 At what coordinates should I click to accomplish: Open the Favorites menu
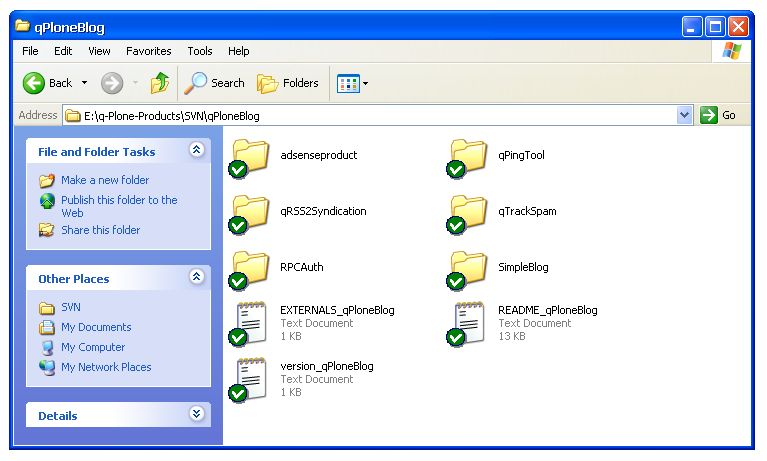point(148,51)
